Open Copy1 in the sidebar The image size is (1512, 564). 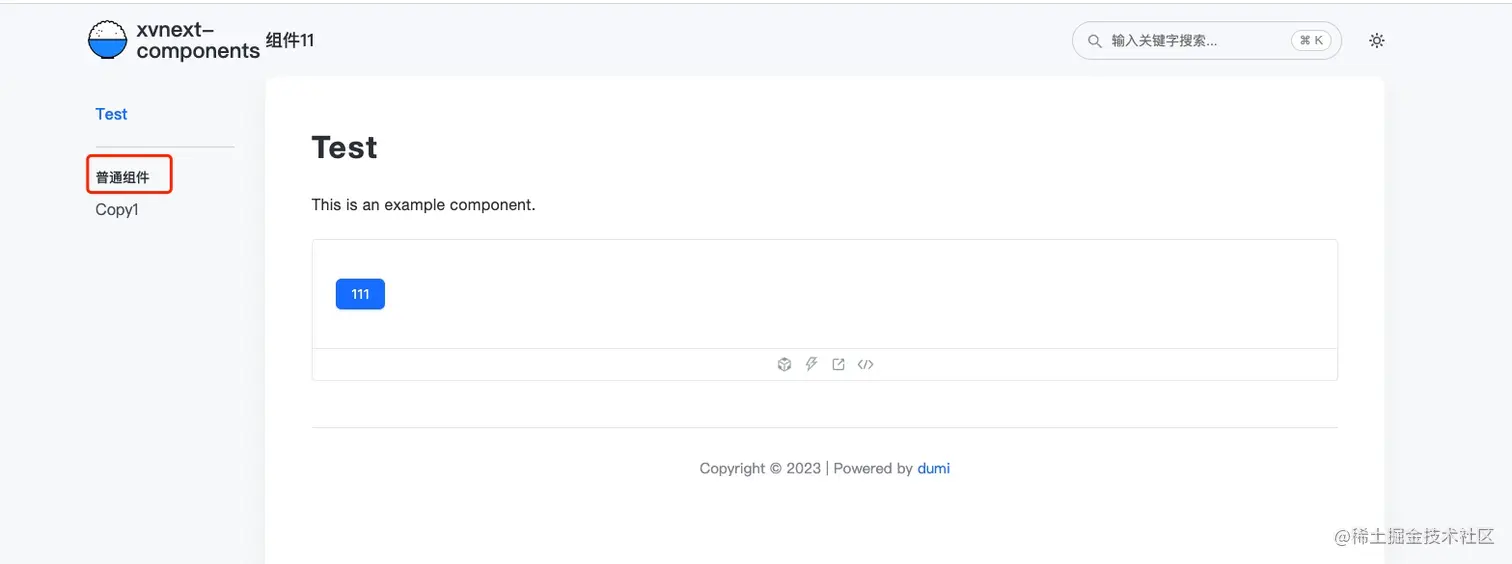coord(117,210)
